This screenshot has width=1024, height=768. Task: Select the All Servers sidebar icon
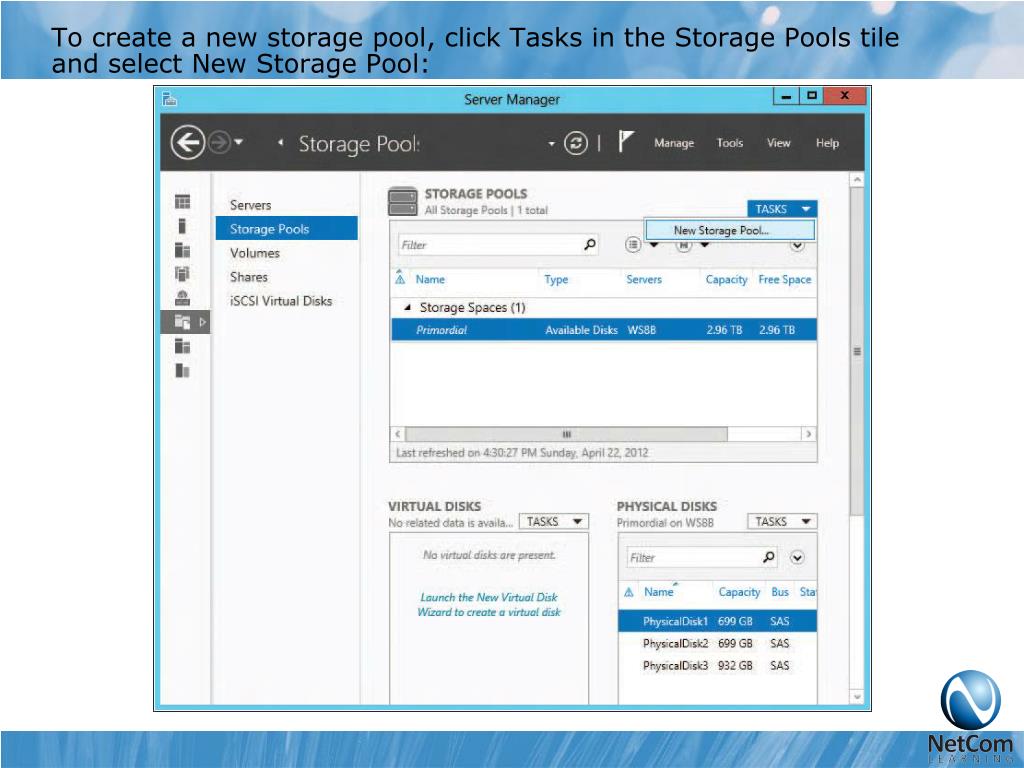(x=183, y=250)
